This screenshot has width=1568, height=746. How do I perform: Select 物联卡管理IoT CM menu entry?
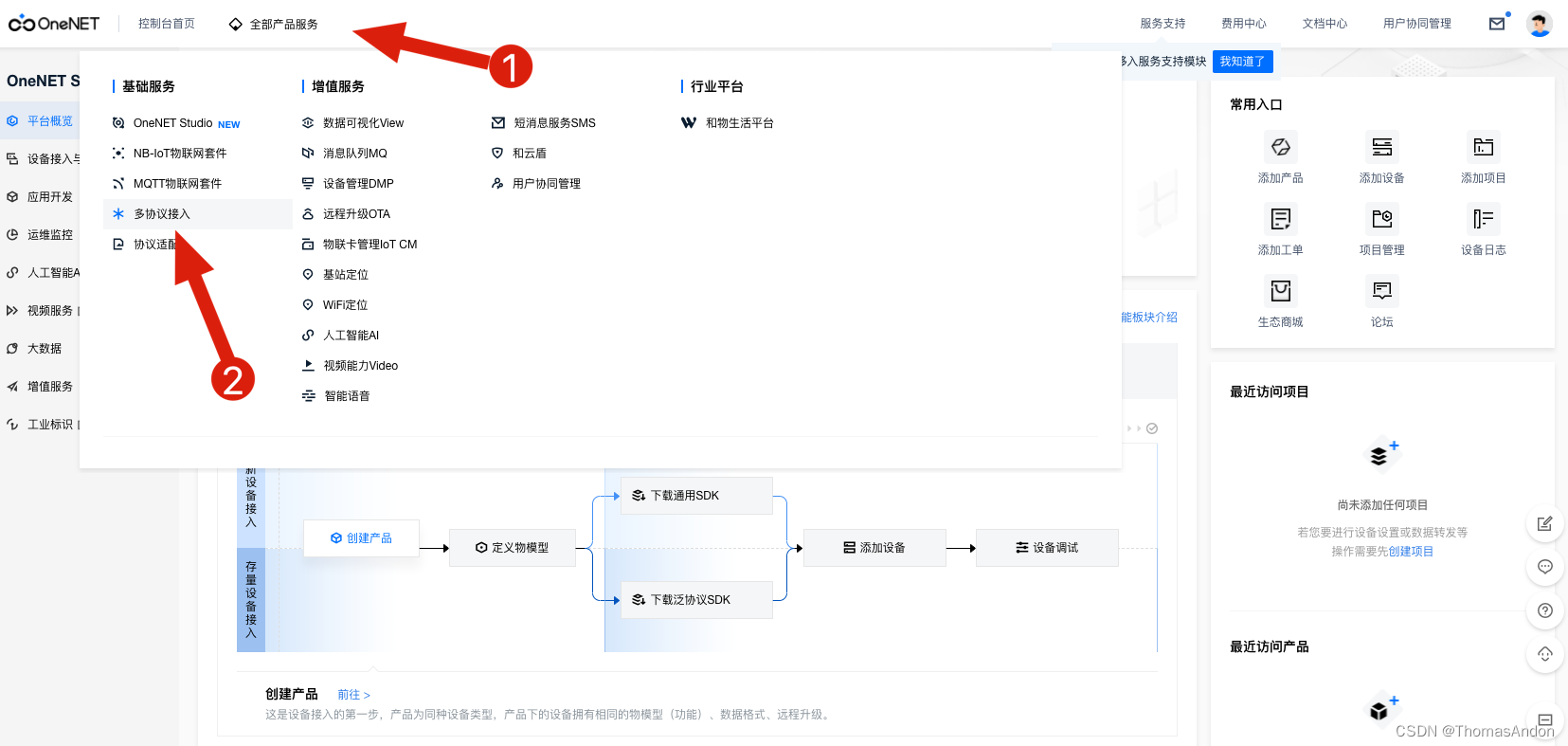coord(359,245)
